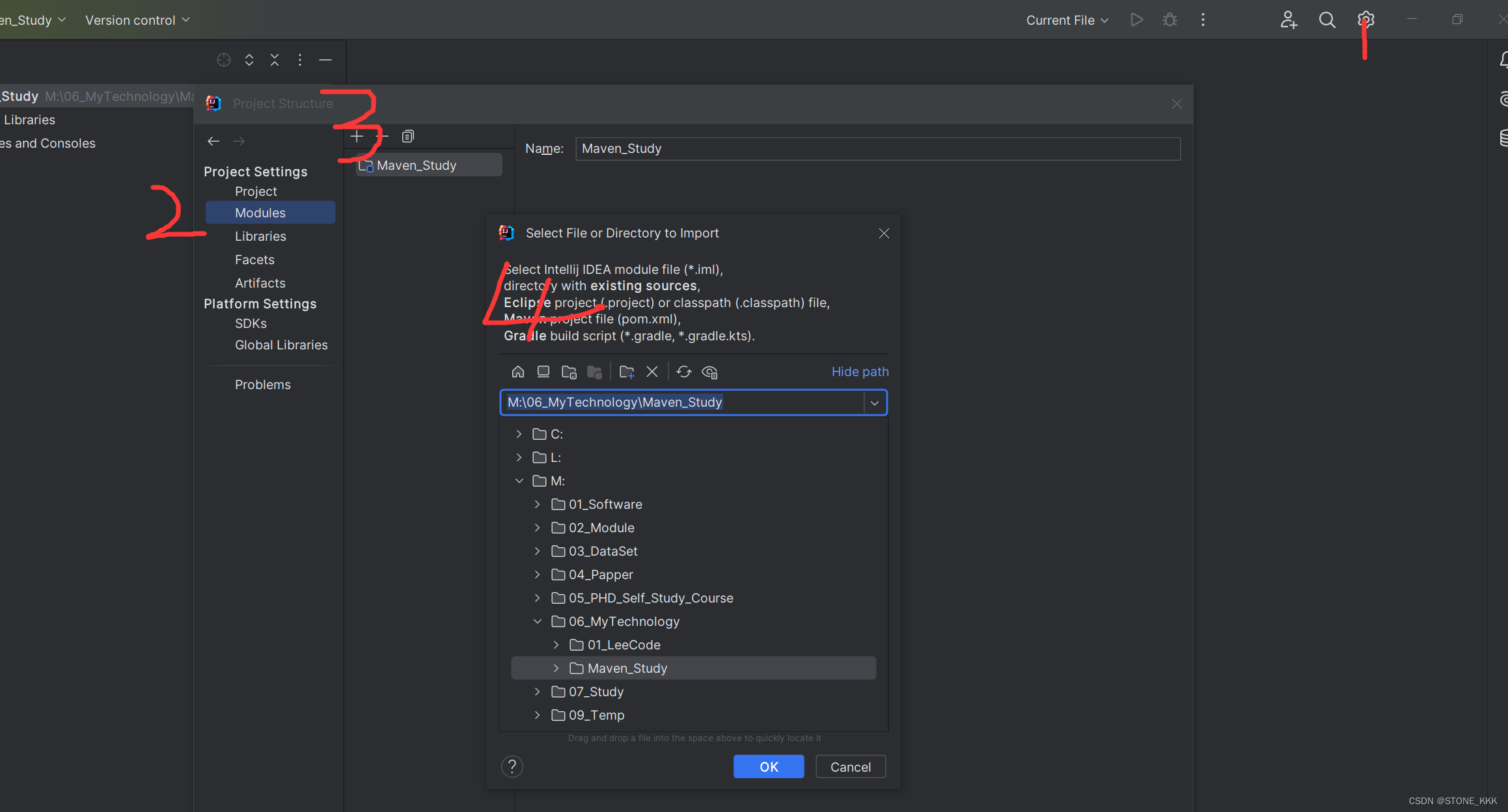
Task: Open help for the import dialog
Action: [512, 766]
